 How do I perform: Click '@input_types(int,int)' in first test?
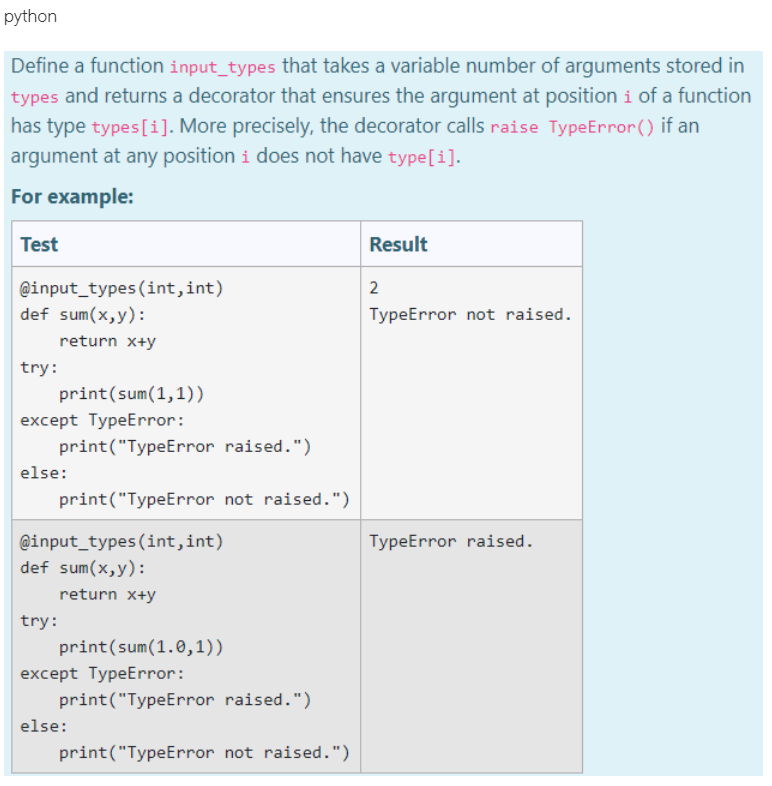tap(122, 288)
